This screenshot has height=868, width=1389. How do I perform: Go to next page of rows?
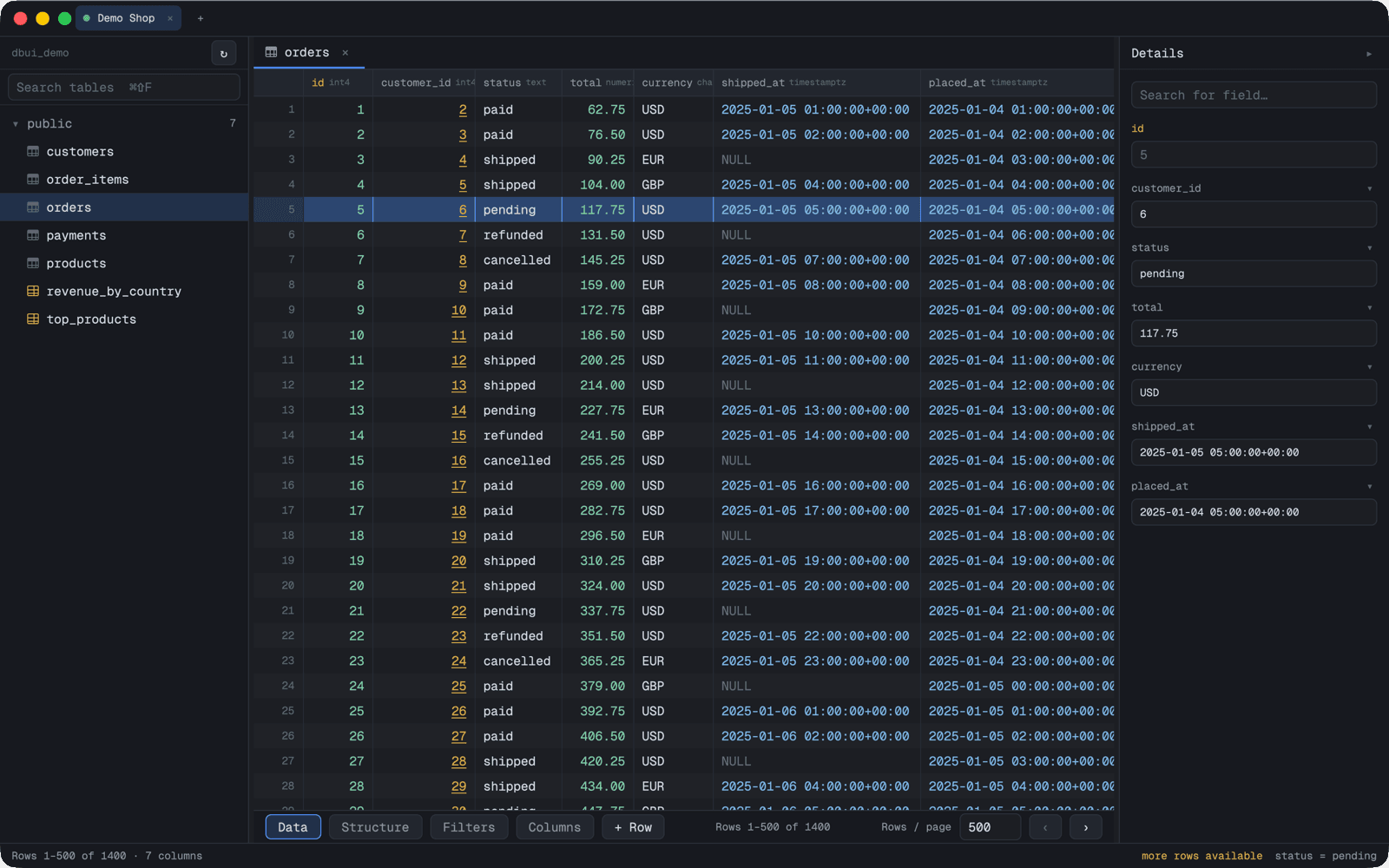point(1085,827)
